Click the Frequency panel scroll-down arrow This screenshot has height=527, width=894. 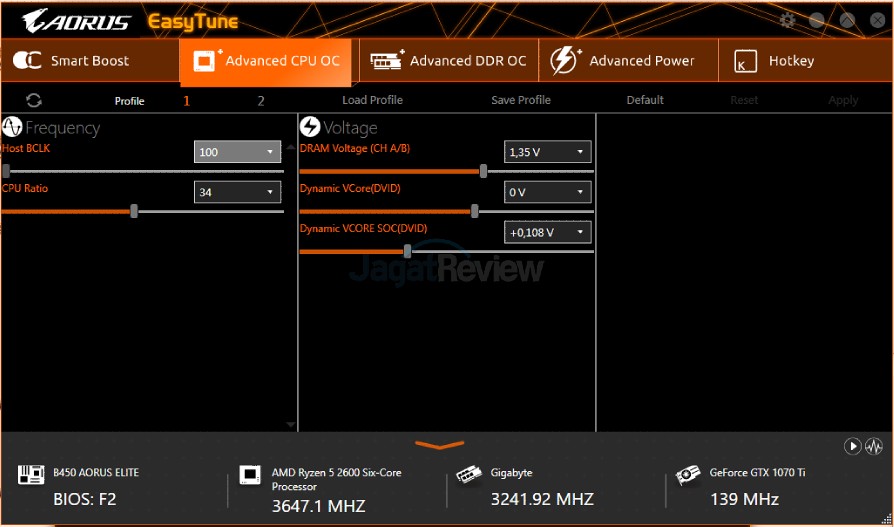pyautogui.click(x=291, y=425)
